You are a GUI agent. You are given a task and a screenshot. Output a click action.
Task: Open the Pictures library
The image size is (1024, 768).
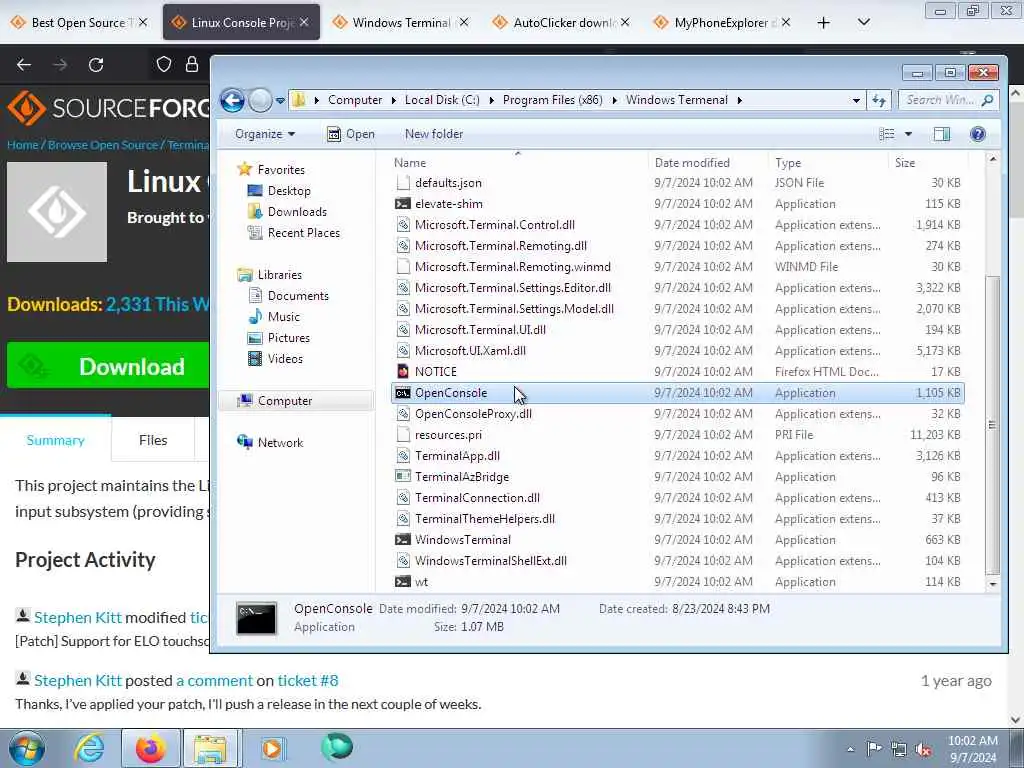pos(289,338)
